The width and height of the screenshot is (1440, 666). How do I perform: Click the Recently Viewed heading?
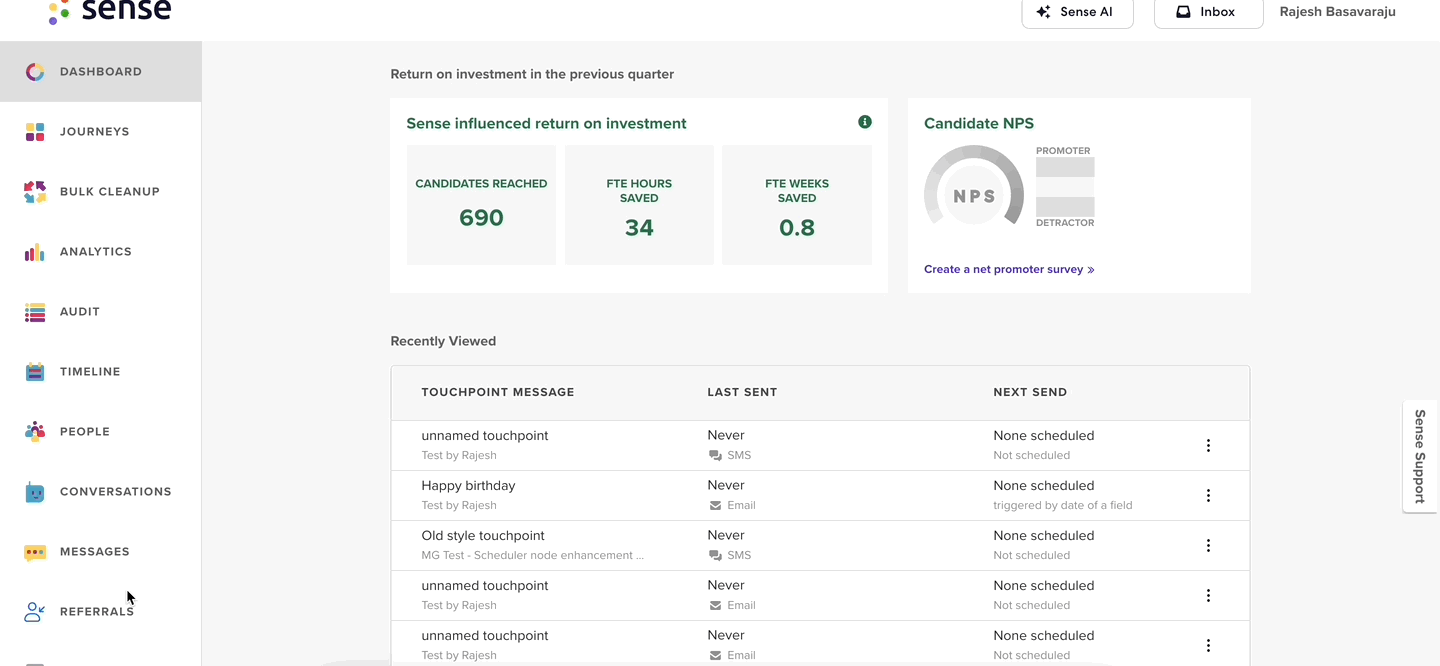pyautogui.click(x=443, y=341)
